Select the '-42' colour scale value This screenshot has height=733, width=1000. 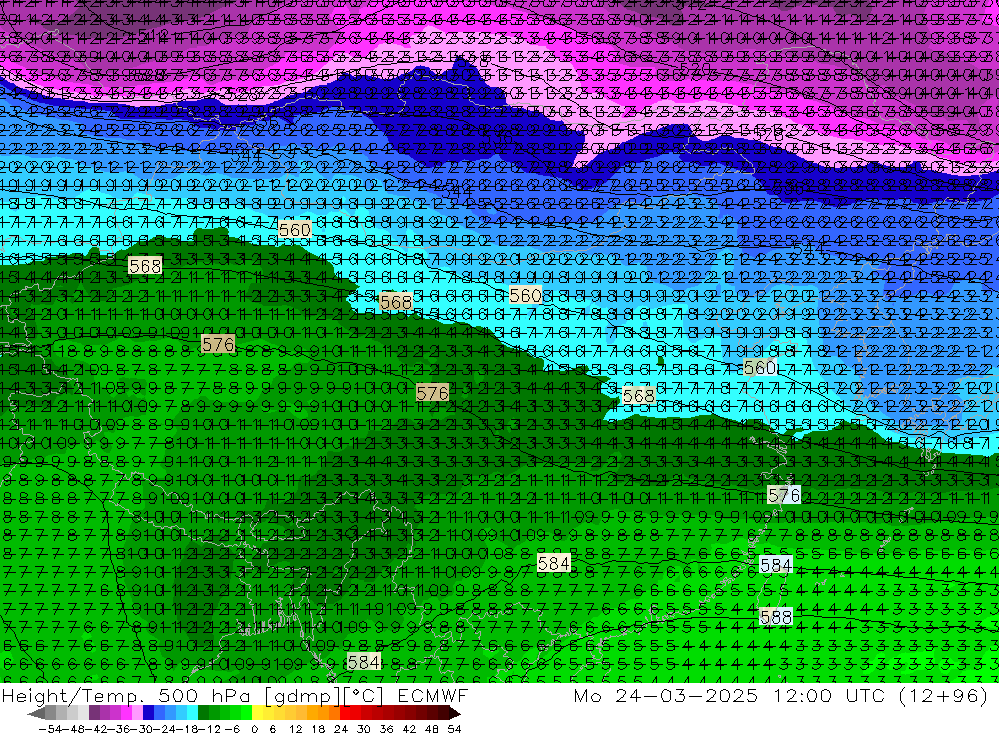tap(96, 729)
